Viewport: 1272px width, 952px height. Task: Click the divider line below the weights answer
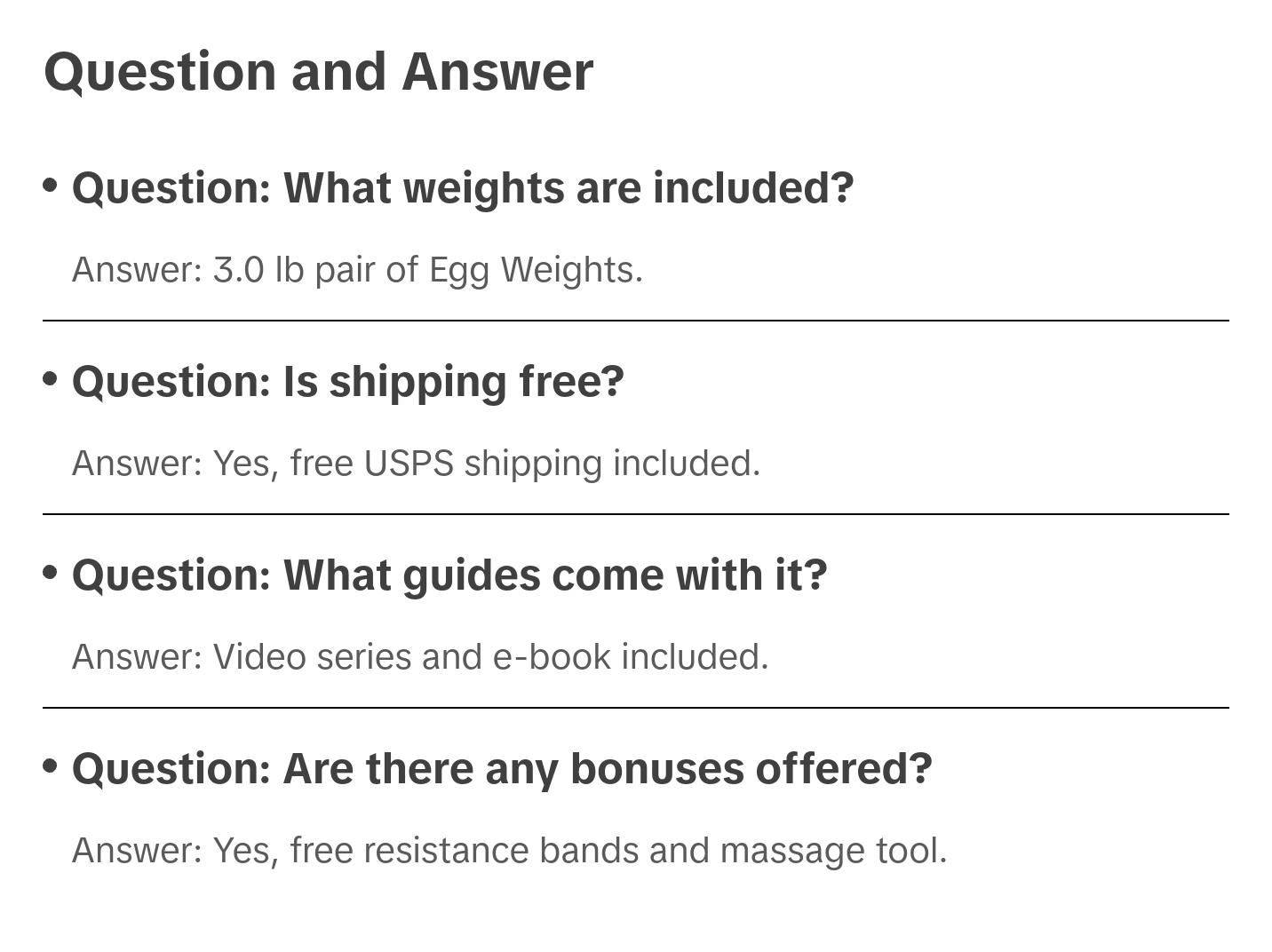635,321
